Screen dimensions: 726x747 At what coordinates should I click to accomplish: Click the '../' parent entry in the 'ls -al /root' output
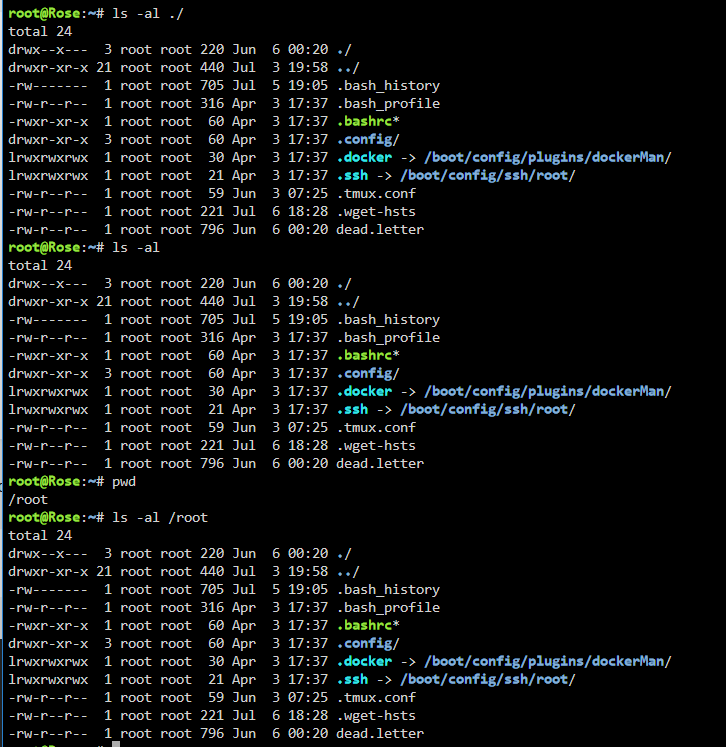348,572
